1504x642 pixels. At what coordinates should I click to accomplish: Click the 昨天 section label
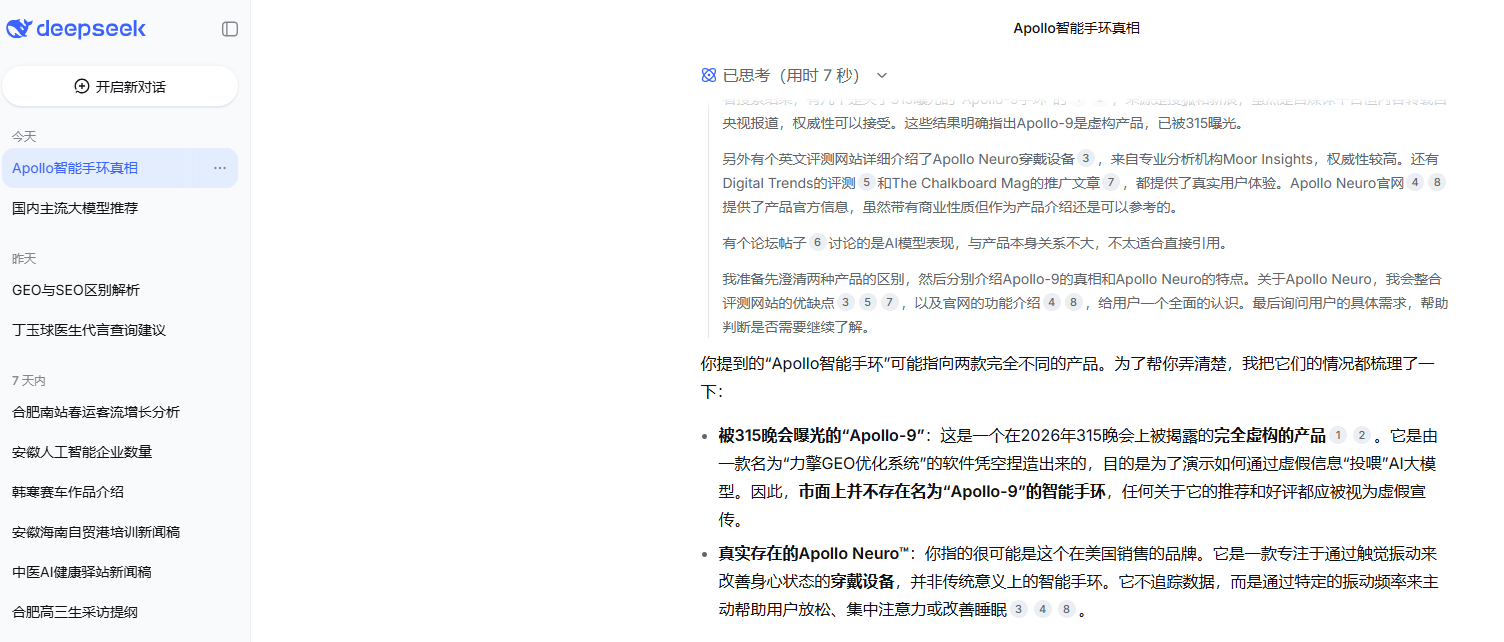point(24,258)
